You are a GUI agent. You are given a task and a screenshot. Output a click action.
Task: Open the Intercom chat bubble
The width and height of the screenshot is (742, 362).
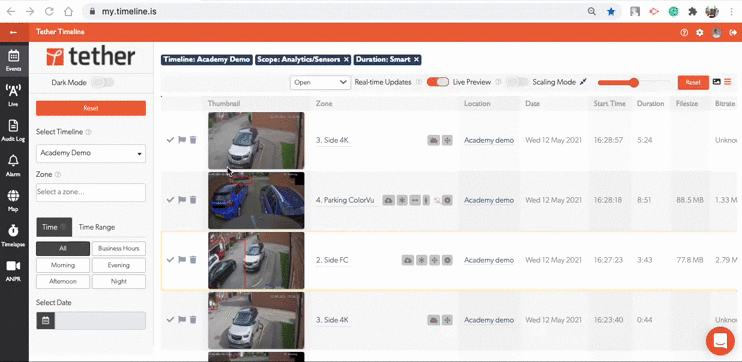coord(720,340)
